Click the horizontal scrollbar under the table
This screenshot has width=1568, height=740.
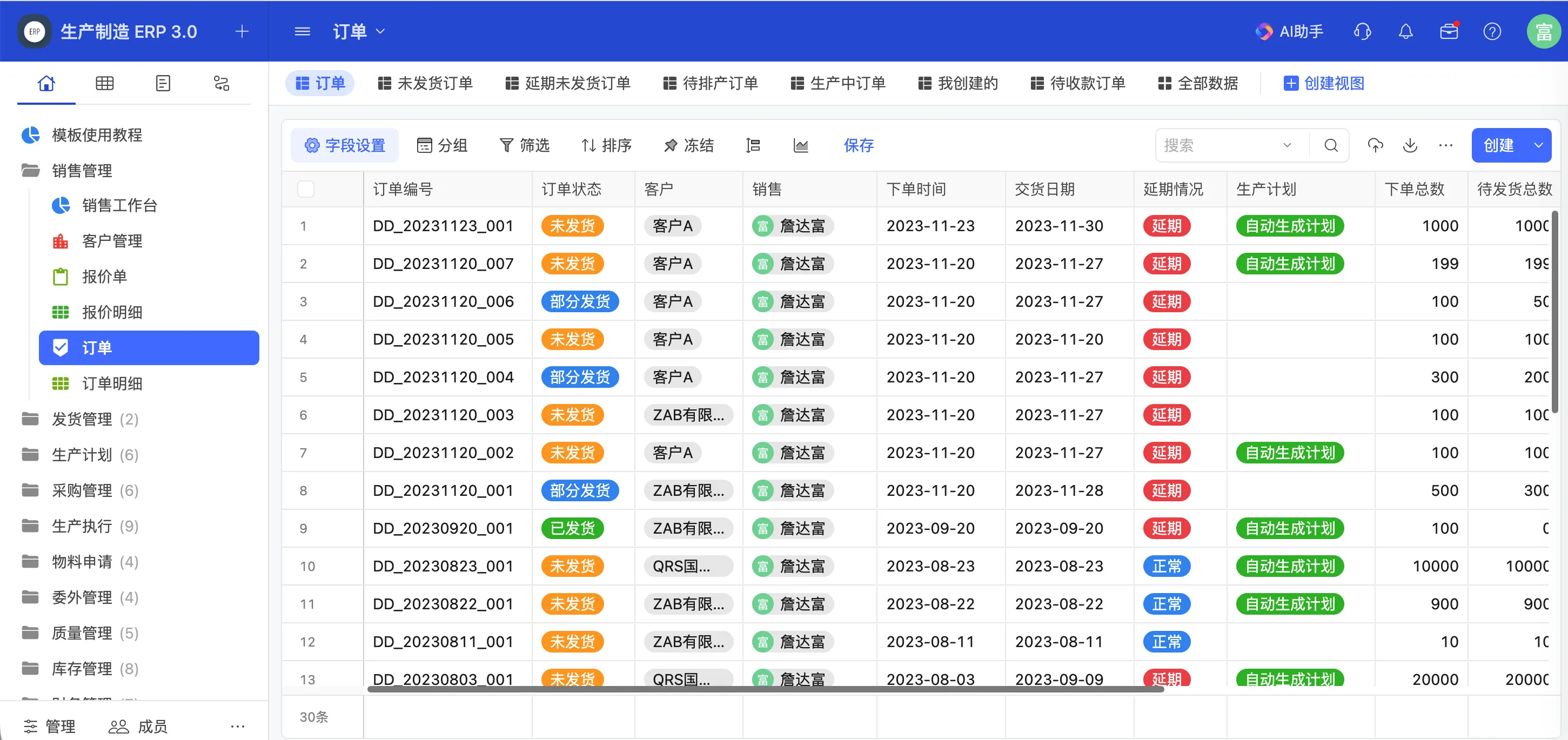765,689
